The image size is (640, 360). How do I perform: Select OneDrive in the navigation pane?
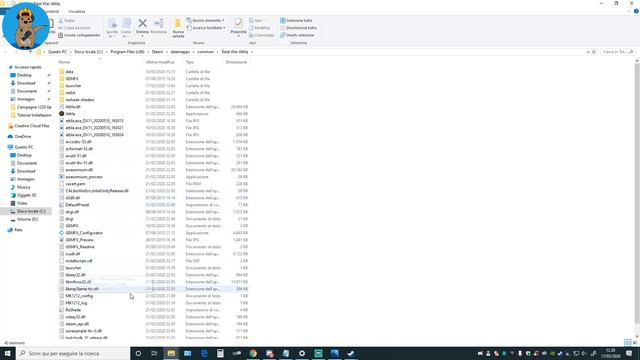pos(20,136)
